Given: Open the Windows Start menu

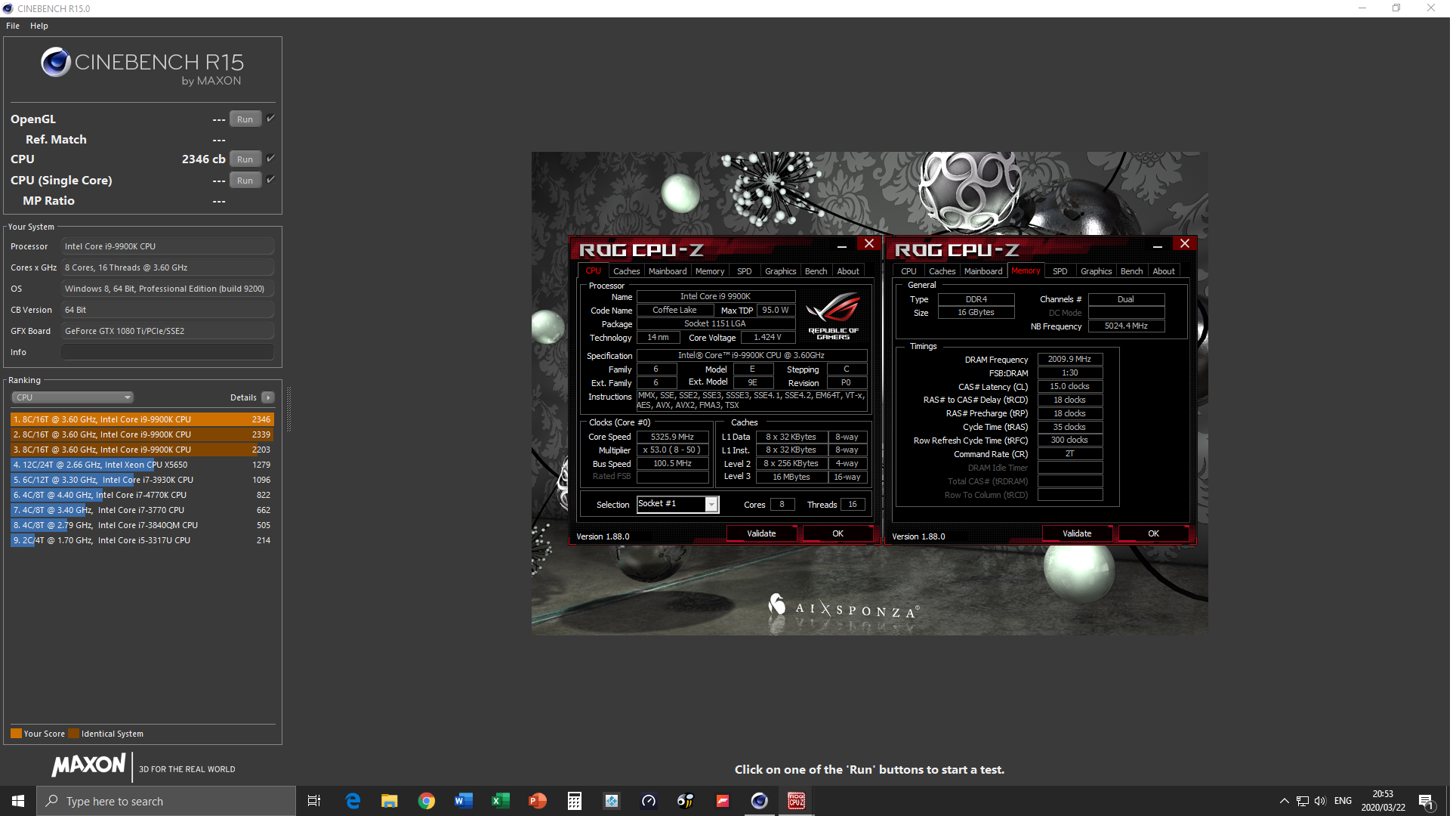Looking at the screenshot, I should [18, 801].
